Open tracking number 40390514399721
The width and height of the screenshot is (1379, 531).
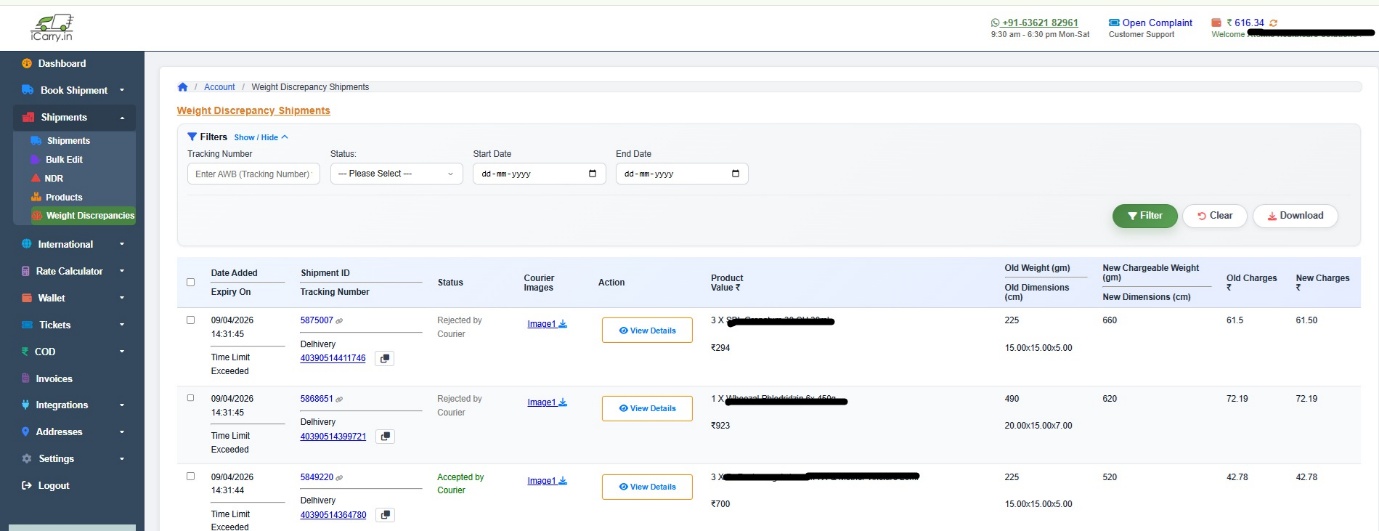pos(333,437)
